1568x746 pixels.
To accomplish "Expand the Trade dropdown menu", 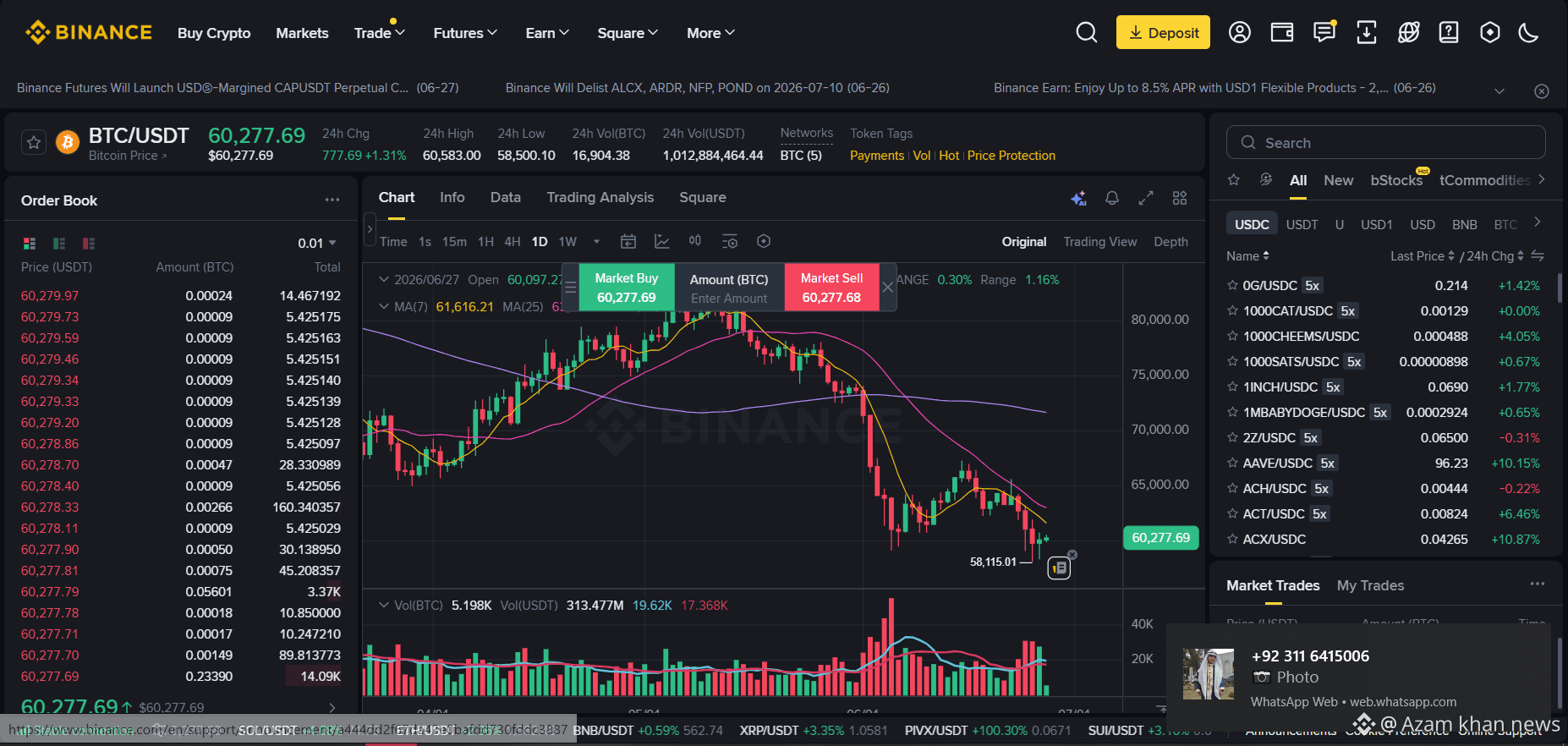I will pyautogui.click(x=380, y=33).
